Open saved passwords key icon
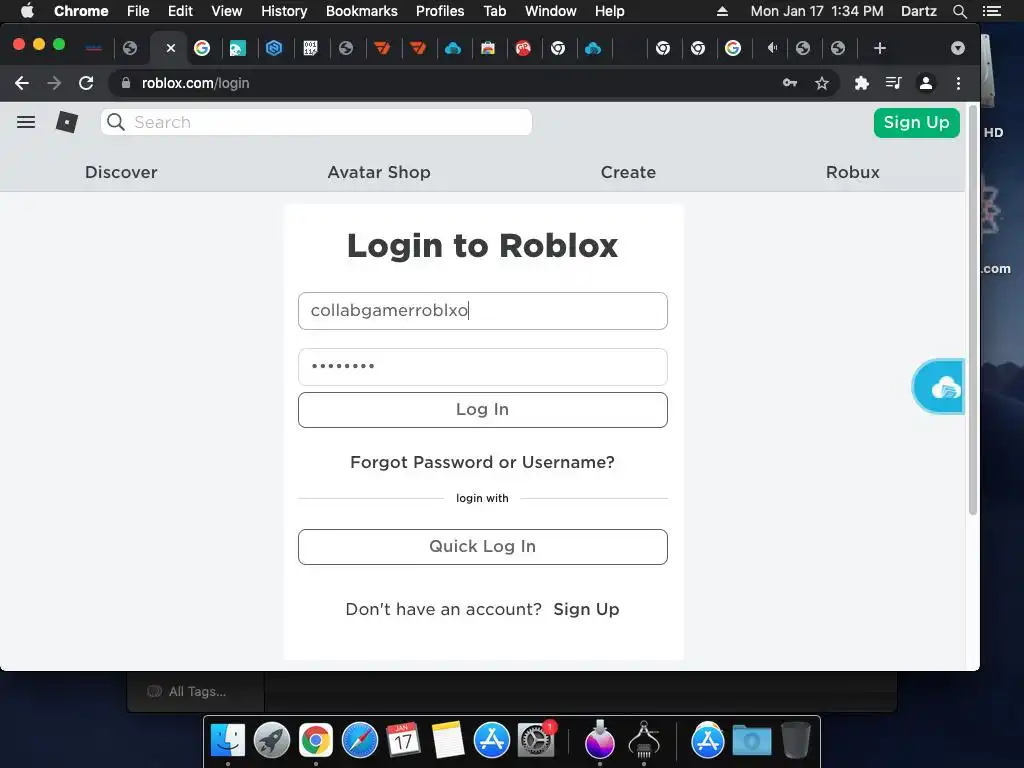The image size is (1024, 768). pos(790,83)
